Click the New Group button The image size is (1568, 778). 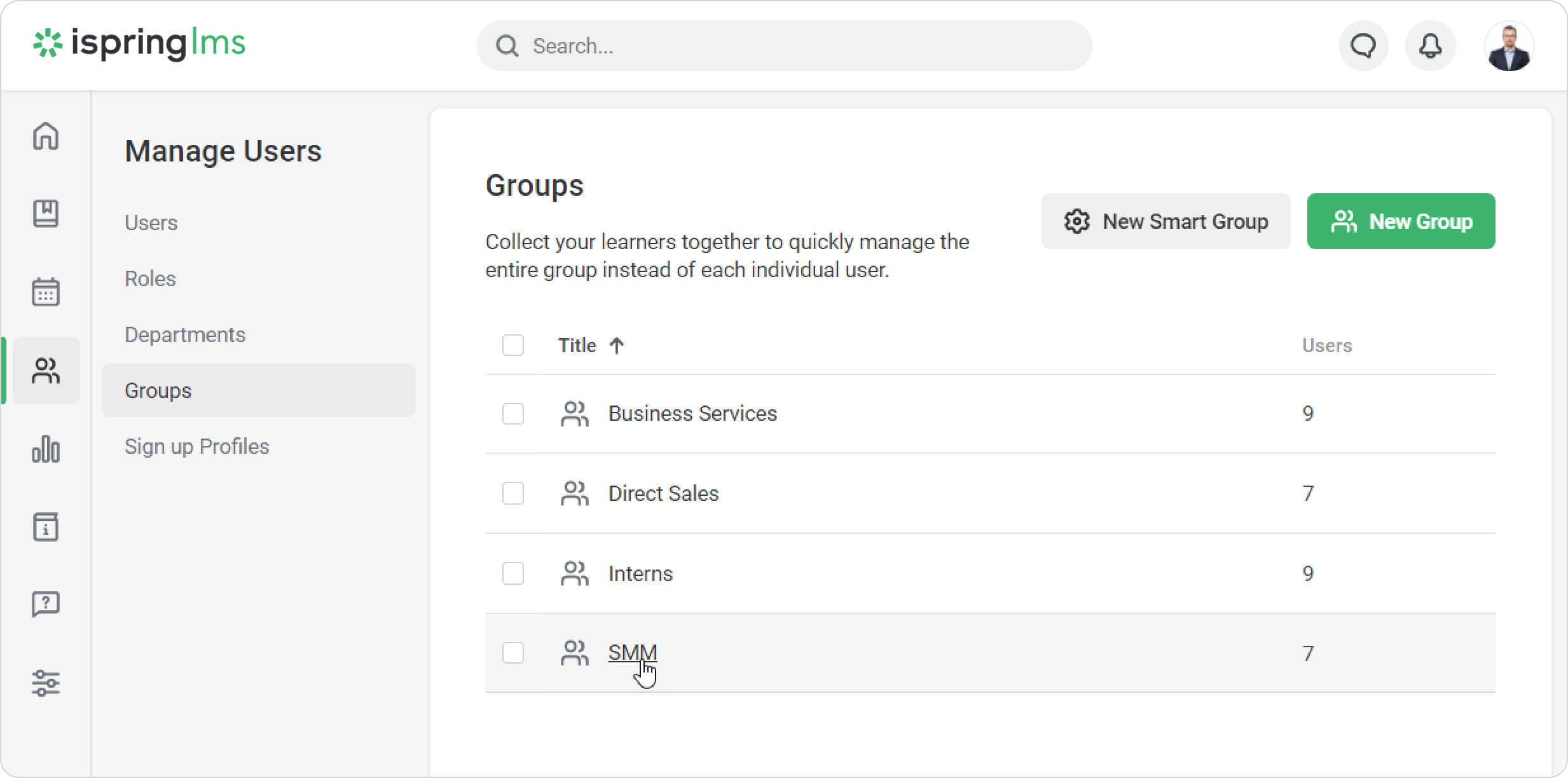(x=1401, y=221)
